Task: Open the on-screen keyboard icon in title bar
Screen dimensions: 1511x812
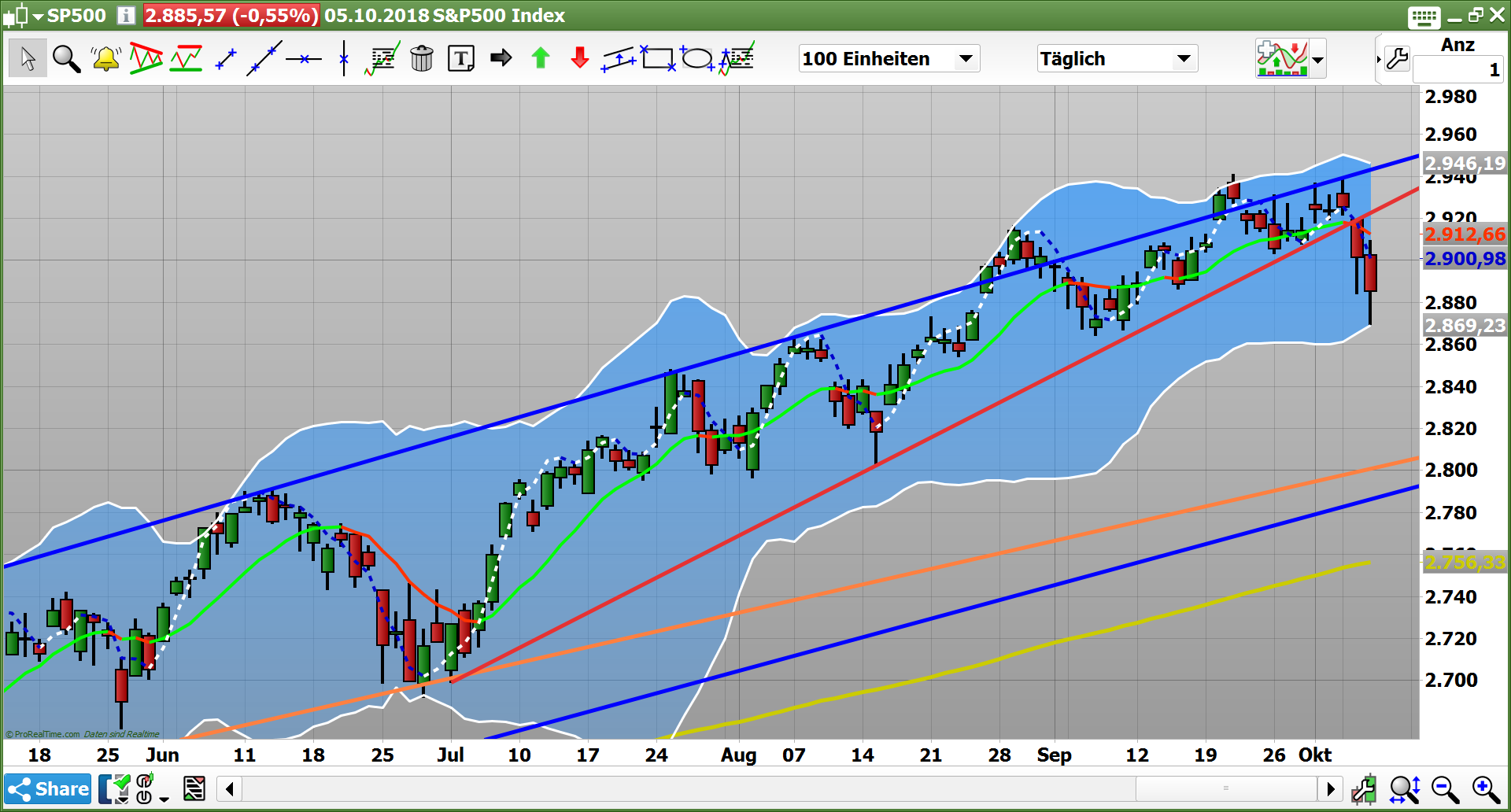Action: 1424,16
